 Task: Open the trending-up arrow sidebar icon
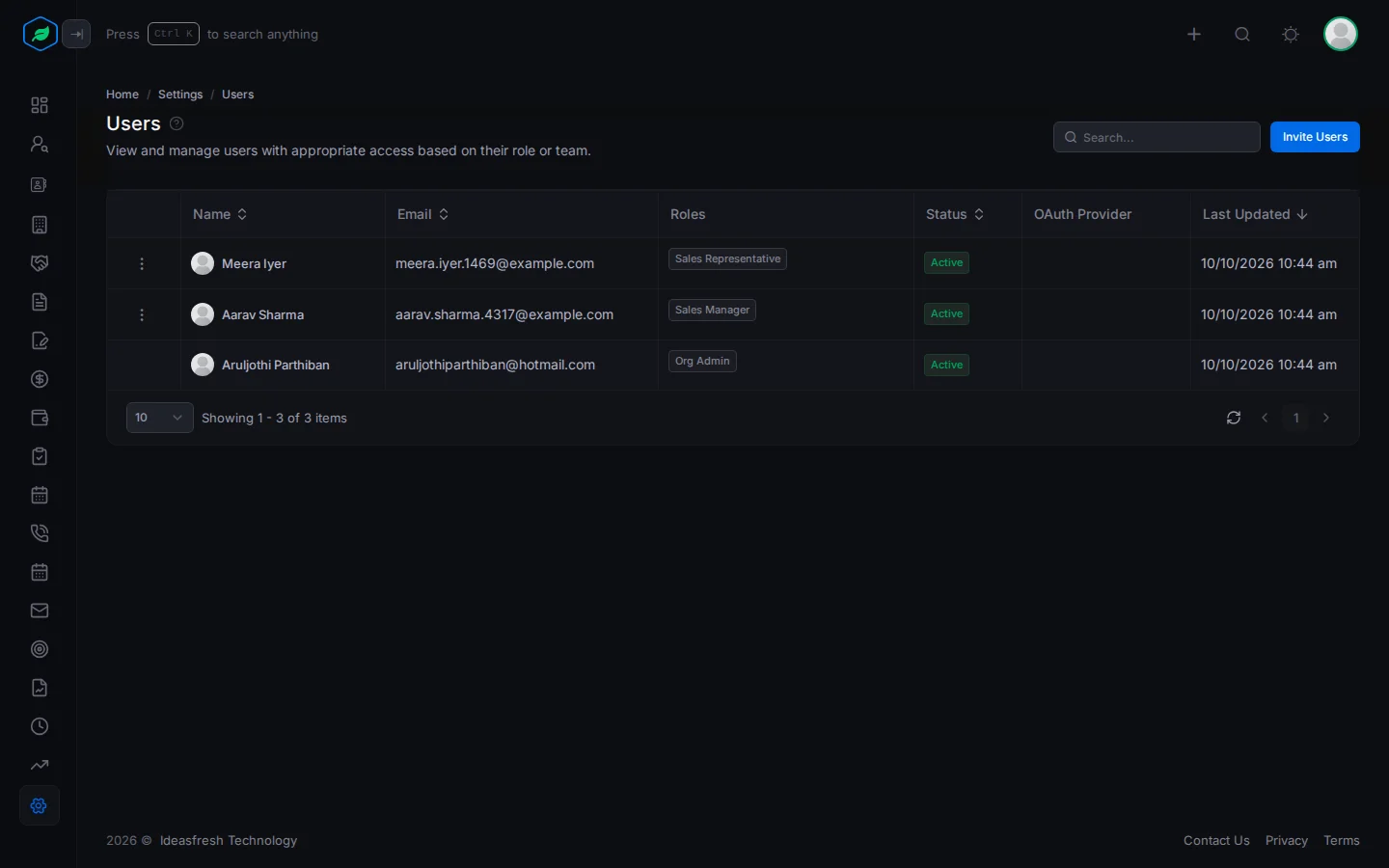[40, 765]
